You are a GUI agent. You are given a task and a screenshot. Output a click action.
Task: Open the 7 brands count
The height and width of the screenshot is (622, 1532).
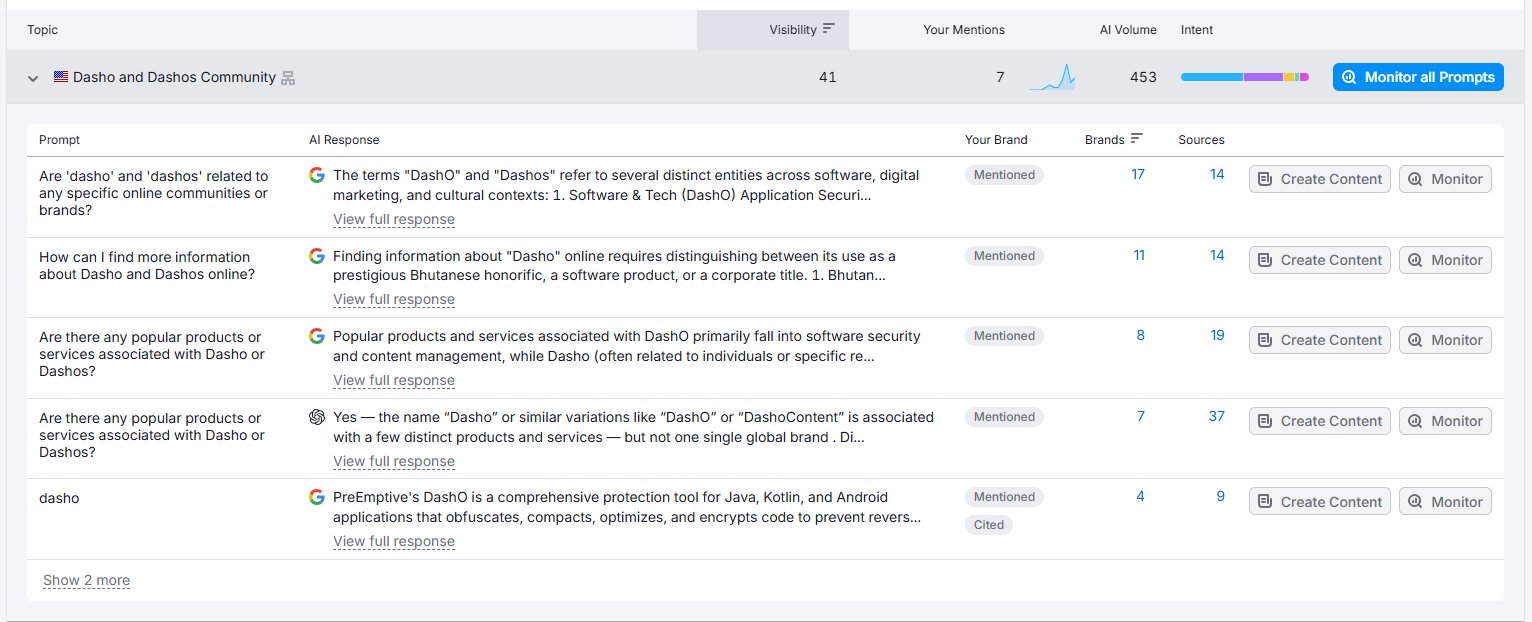pos(1141,416)
